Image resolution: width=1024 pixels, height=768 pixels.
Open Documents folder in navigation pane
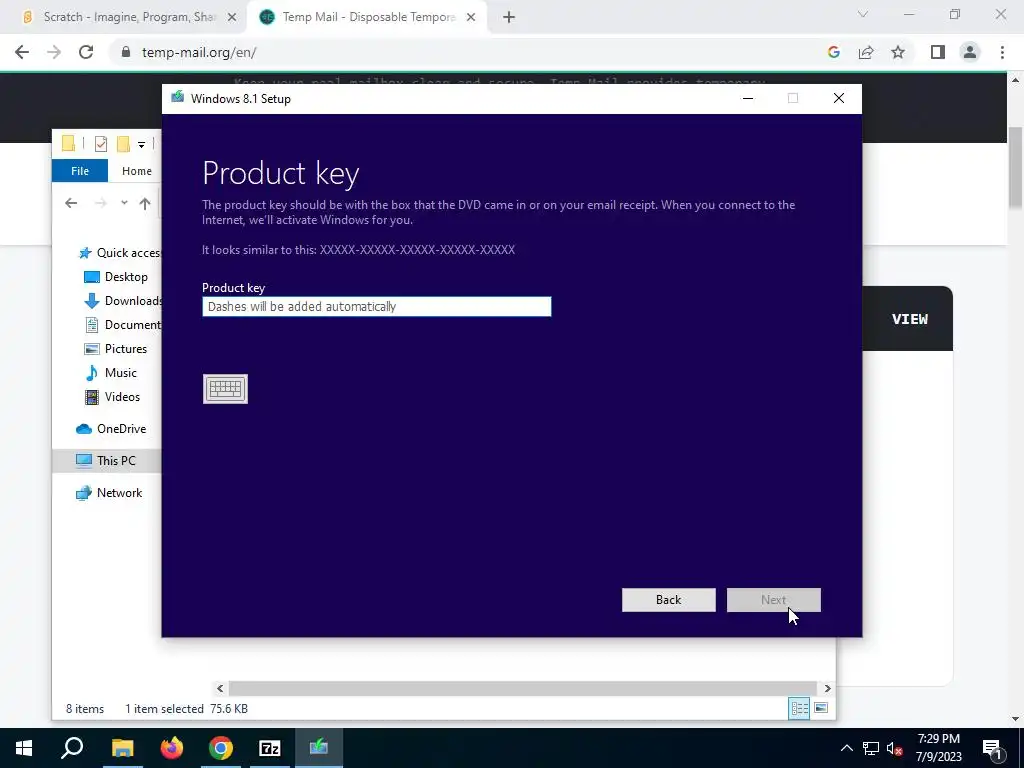[123, 325]
